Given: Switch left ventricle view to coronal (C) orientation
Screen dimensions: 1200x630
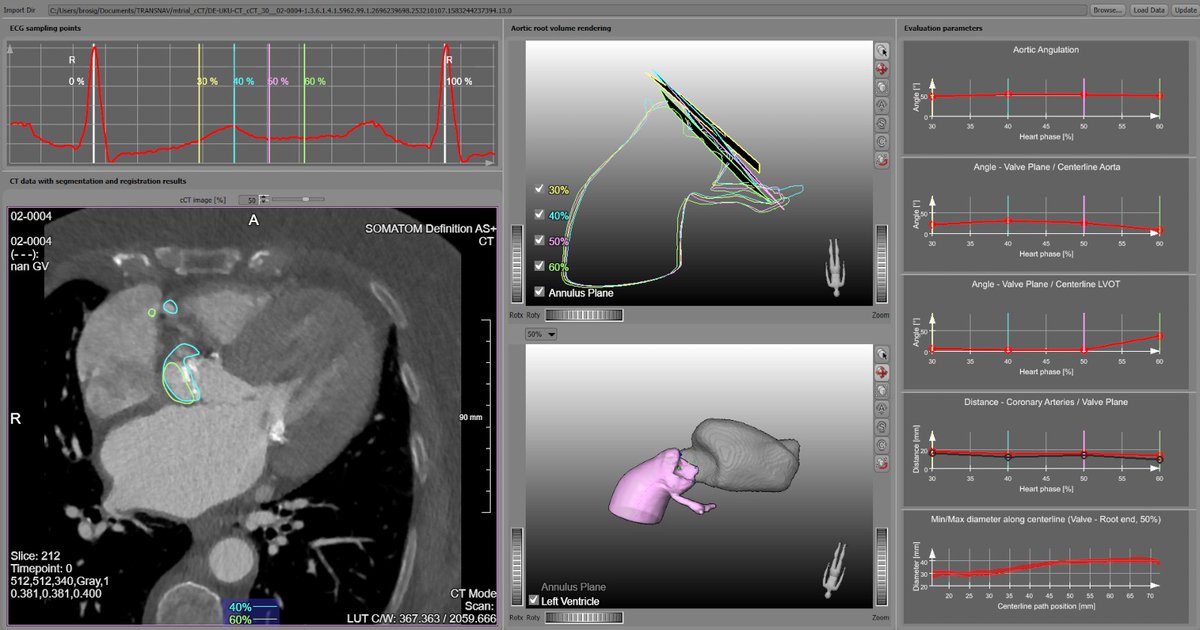Looking at the screenshot, I should point(881,444).
